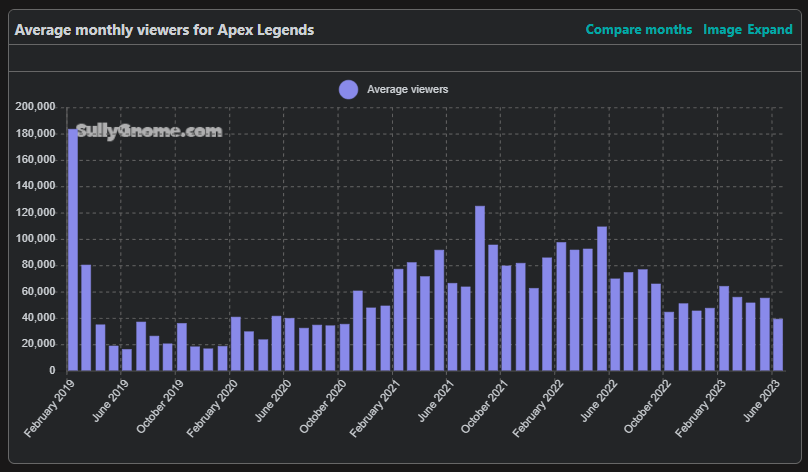The image size is (808, 472).
Task: Click the bar above February 2022 label
Action: 561,306
